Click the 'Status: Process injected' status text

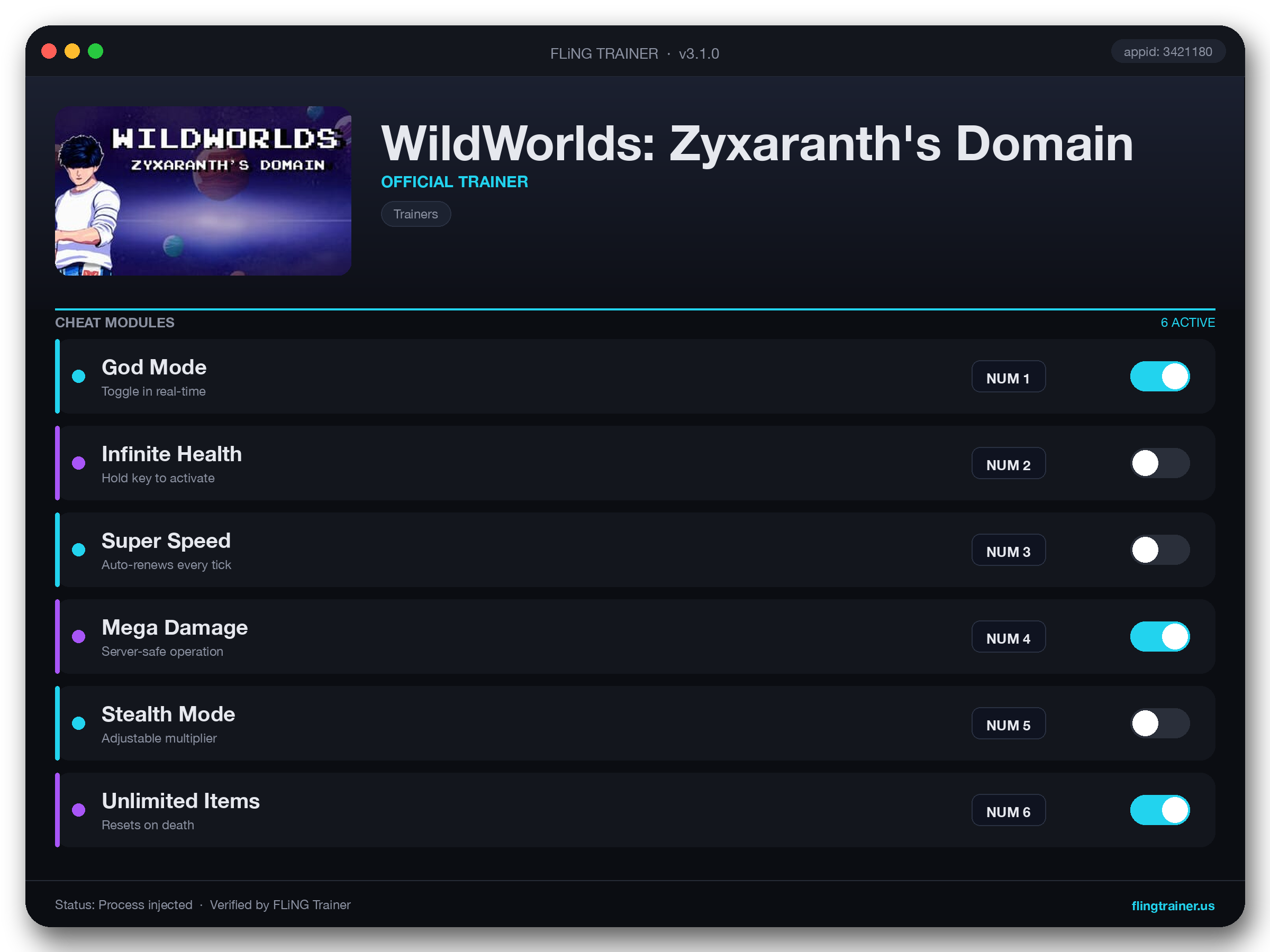click(123, 905)
